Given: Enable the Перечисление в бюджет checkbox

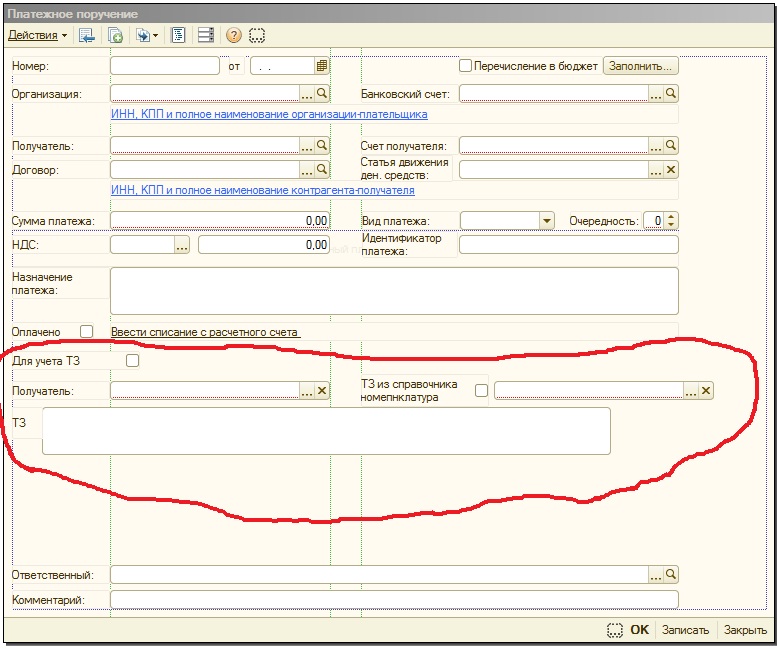Looking at the screenshot, I should (x=465, y=66).
